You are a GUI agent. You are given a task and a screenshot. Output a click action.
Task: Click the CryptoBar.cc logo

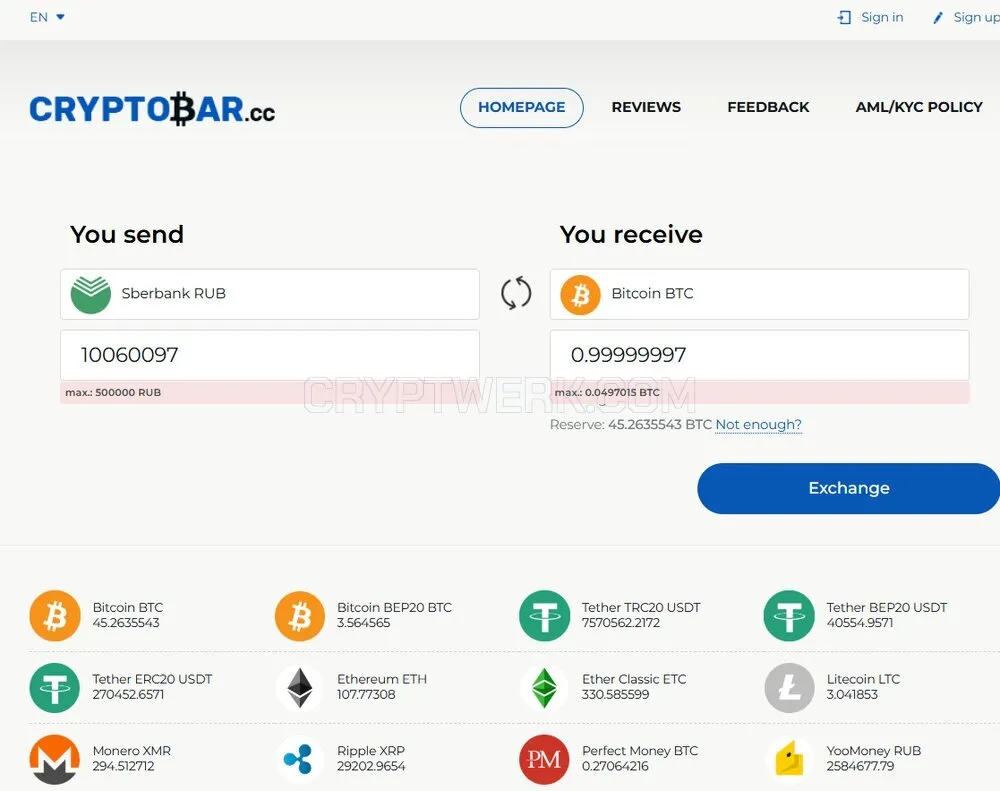[152, 108]
